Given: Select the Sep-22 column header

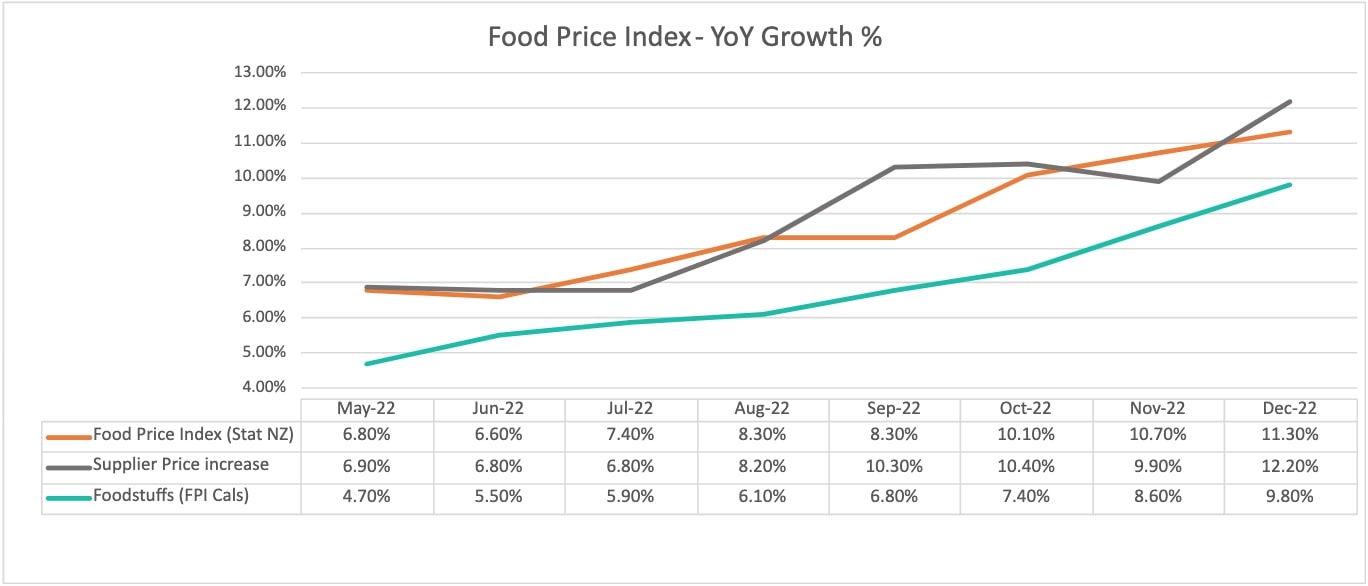Looking at the screenshot, I should [894, 408].
